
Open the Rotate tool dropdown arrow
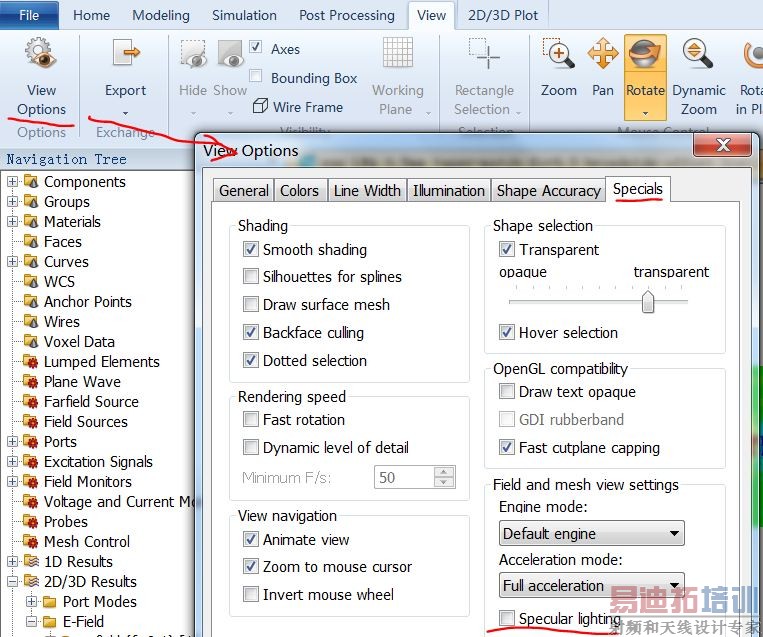[645, 113]
